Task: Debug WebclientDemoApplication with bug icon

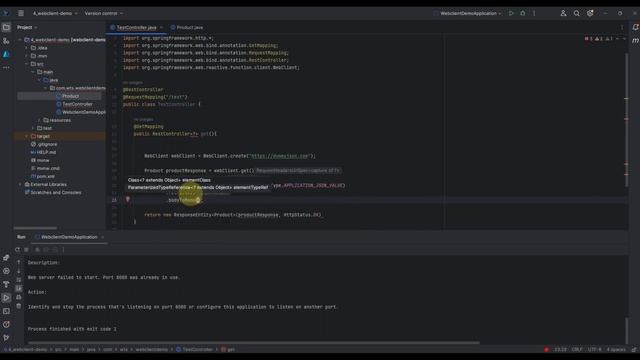Action: (x=522, y=13)
